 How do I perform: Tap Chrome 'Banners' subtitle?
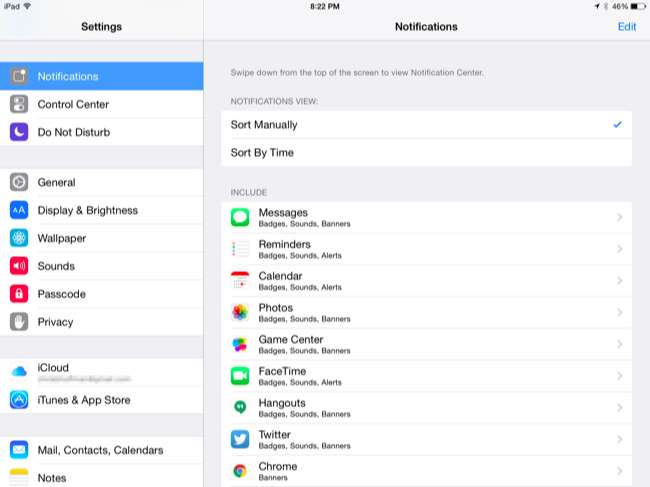[x=273, y=477]
